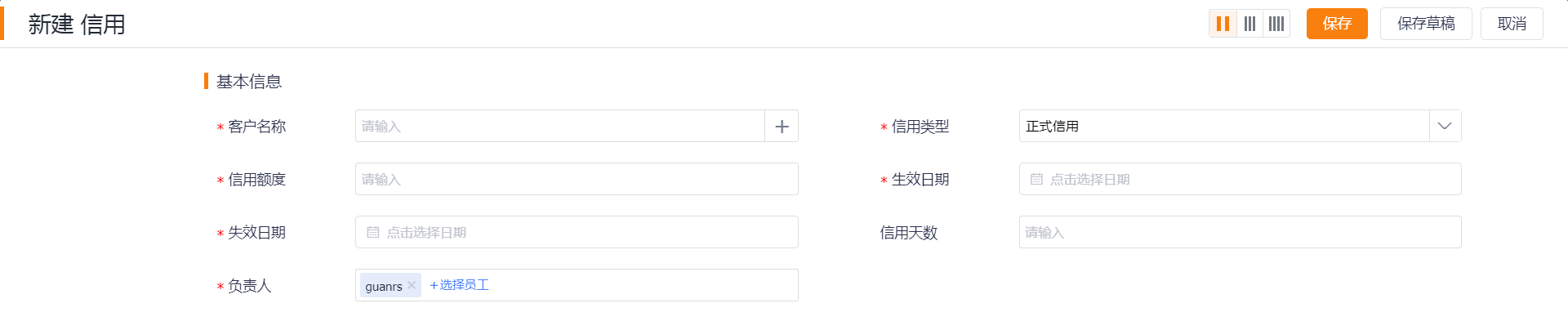Focus the 信用天数 input field

click(1240, 232)
